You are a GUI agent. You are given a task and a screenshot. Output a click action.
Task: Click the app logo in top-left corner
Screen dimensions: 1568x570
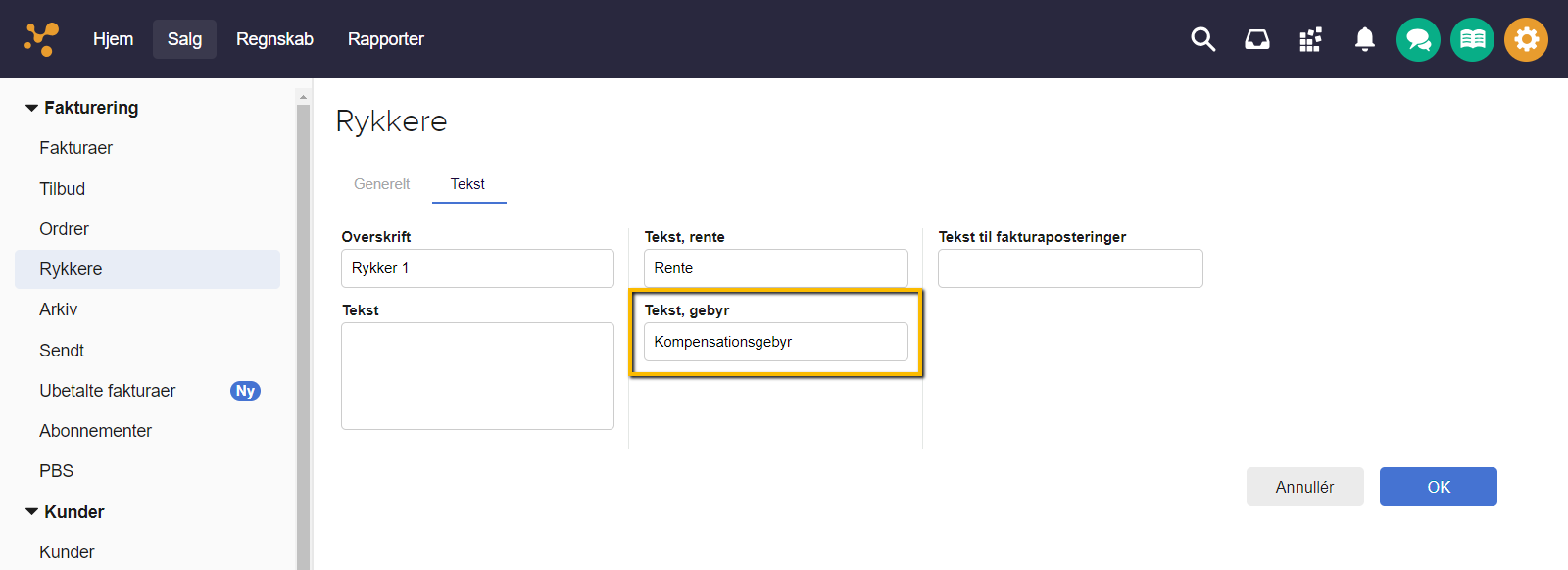pyautogui.click(x=41, y=39)
